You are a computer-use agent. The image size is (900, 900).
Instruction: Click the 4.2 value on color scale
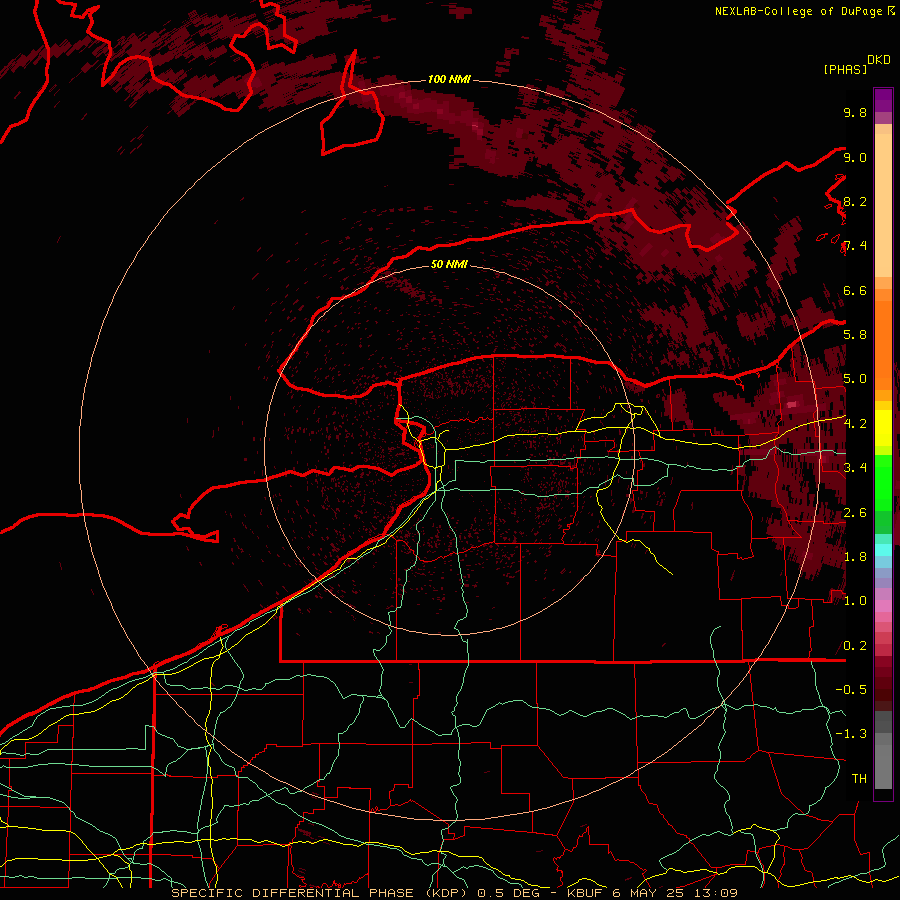point(855,424)
